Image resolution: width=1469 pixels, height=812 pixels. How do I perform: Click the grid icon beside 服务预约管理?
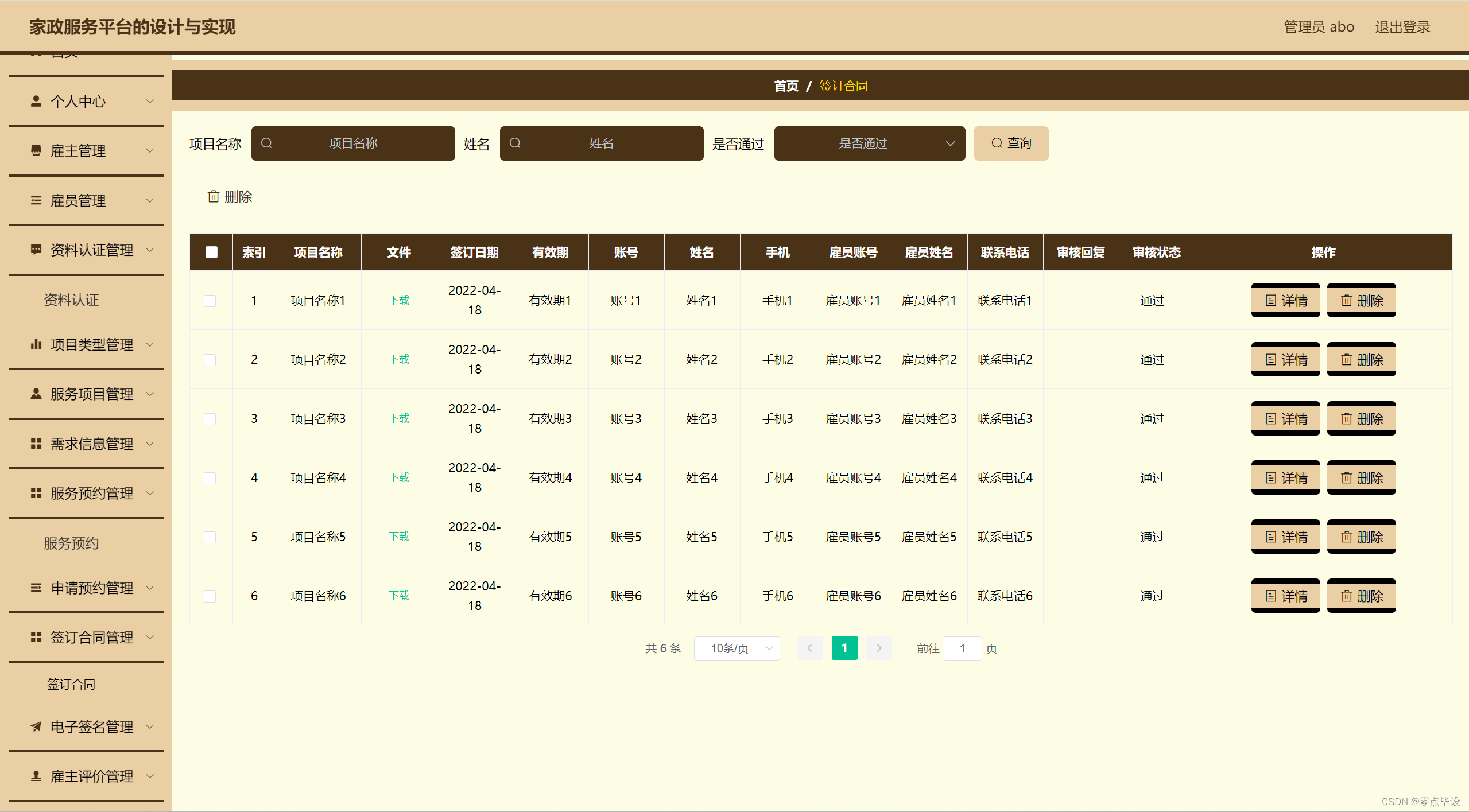click(36, 493)
